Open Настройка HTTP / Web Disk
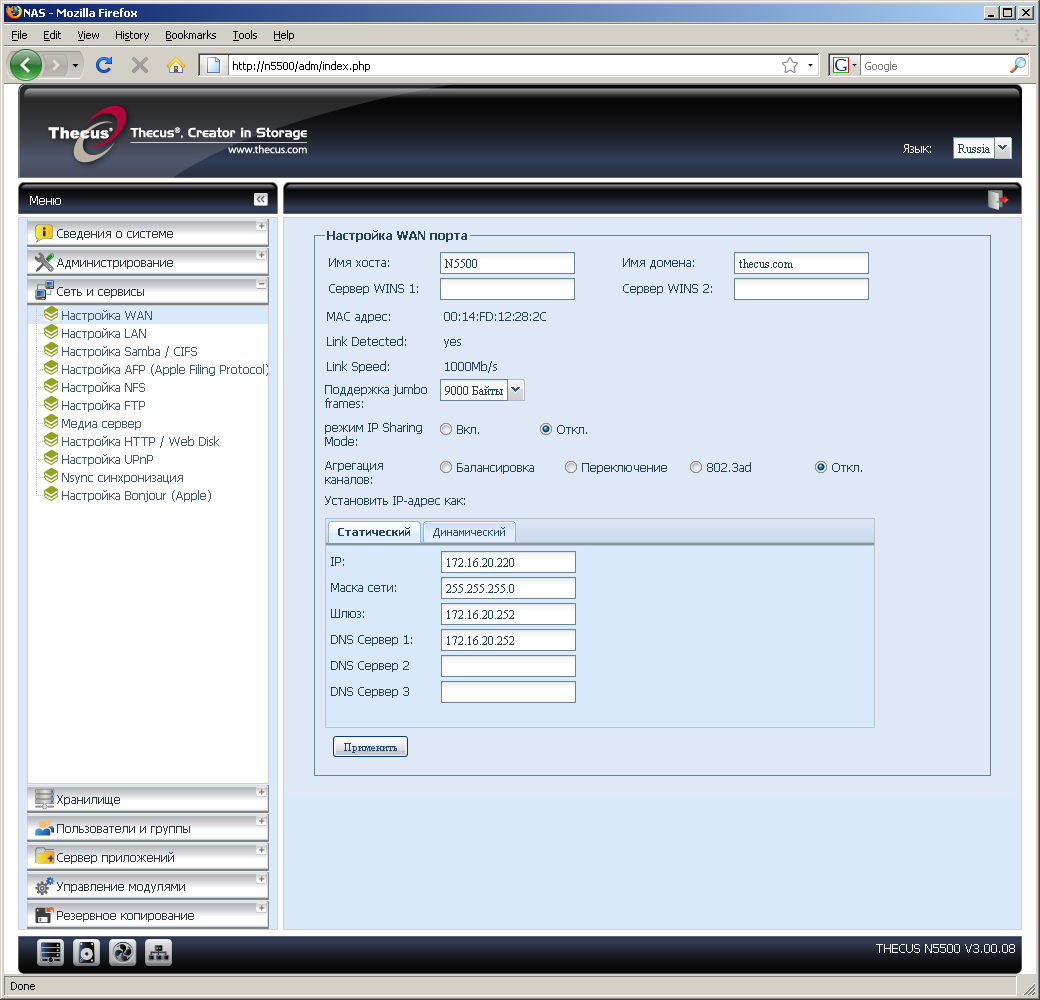Image resolution: width=1040 pixels, height=1000 pixels. (x=140, y=441)
